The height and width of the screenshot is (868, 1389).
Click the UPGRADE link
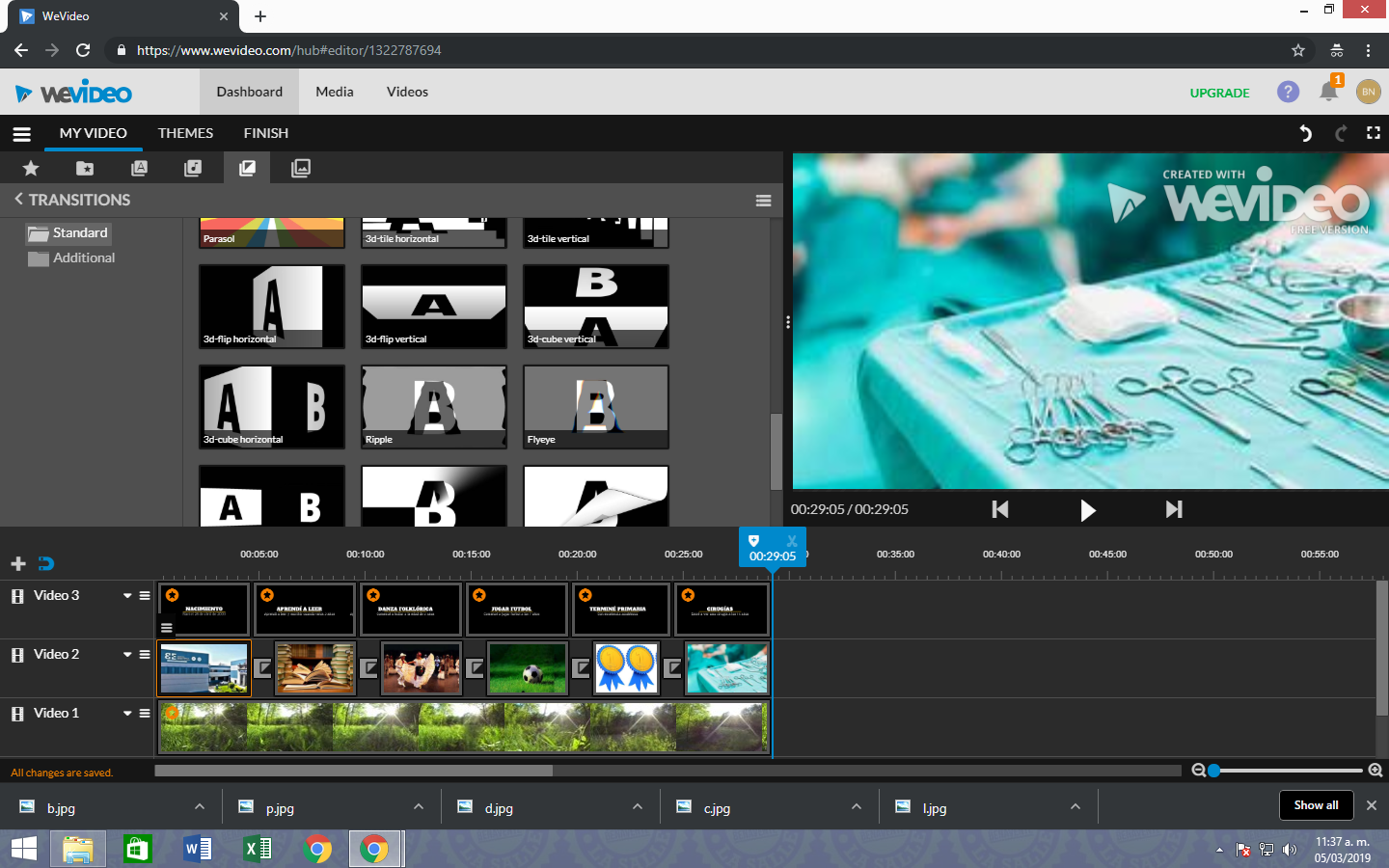[1219, 92]
